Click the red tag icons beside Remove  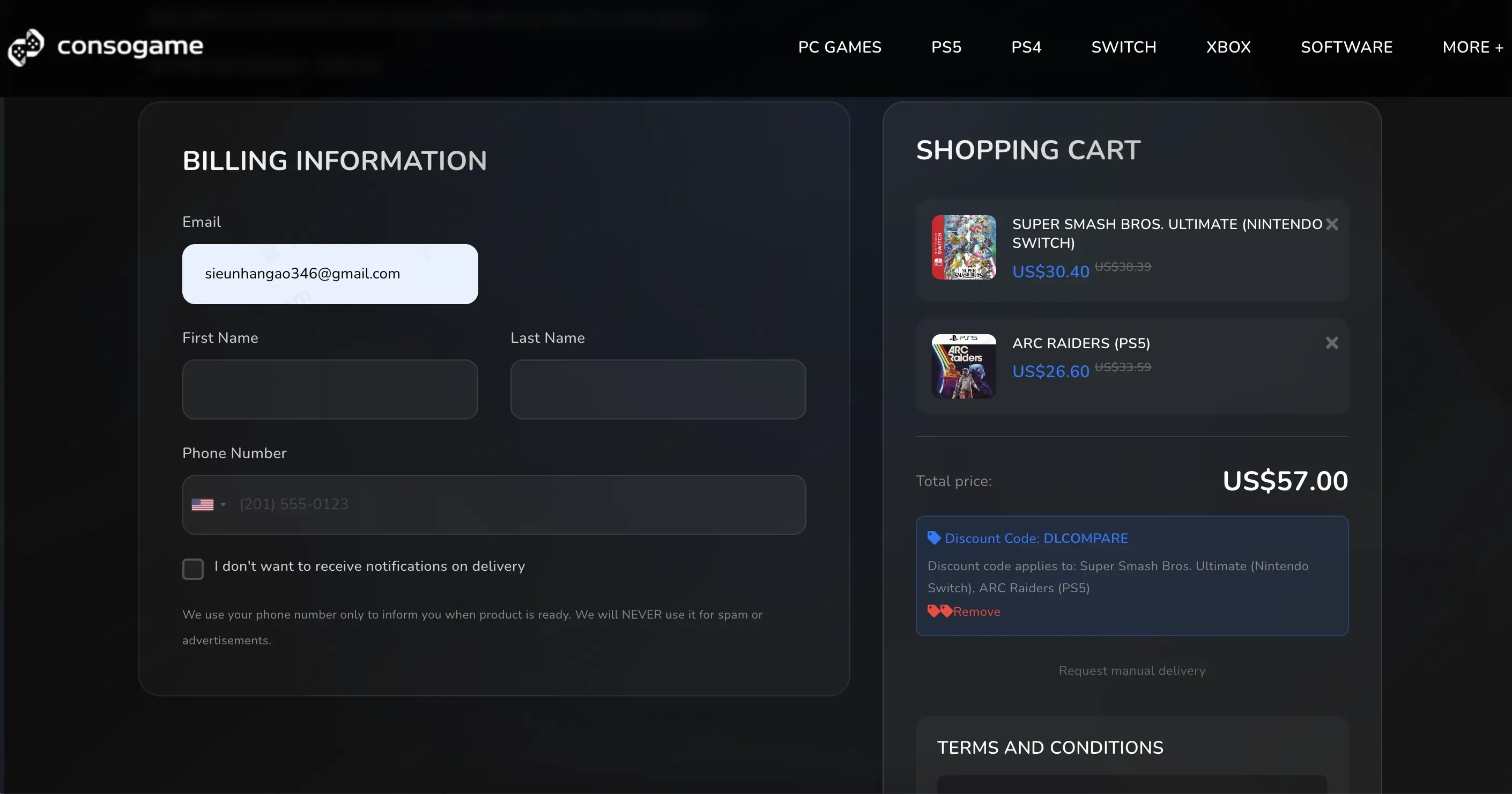pyautogui.click(x=939, y=612)
